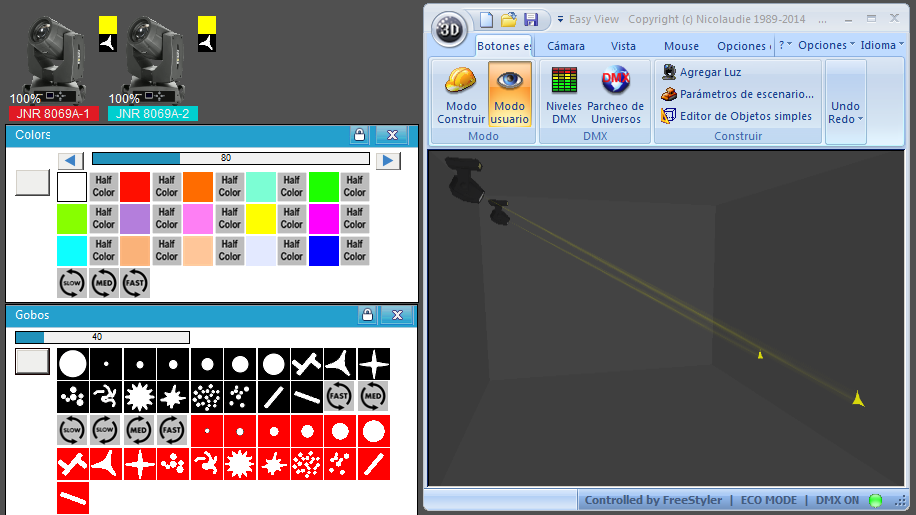916x515 pixels.
Task: Click Agregar Luz
Action: point(701,72)
